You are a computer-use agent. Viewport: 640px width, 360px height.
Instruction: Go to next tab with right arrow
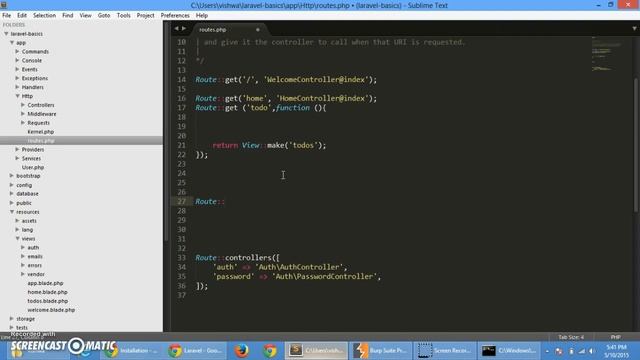pos(184,29)
